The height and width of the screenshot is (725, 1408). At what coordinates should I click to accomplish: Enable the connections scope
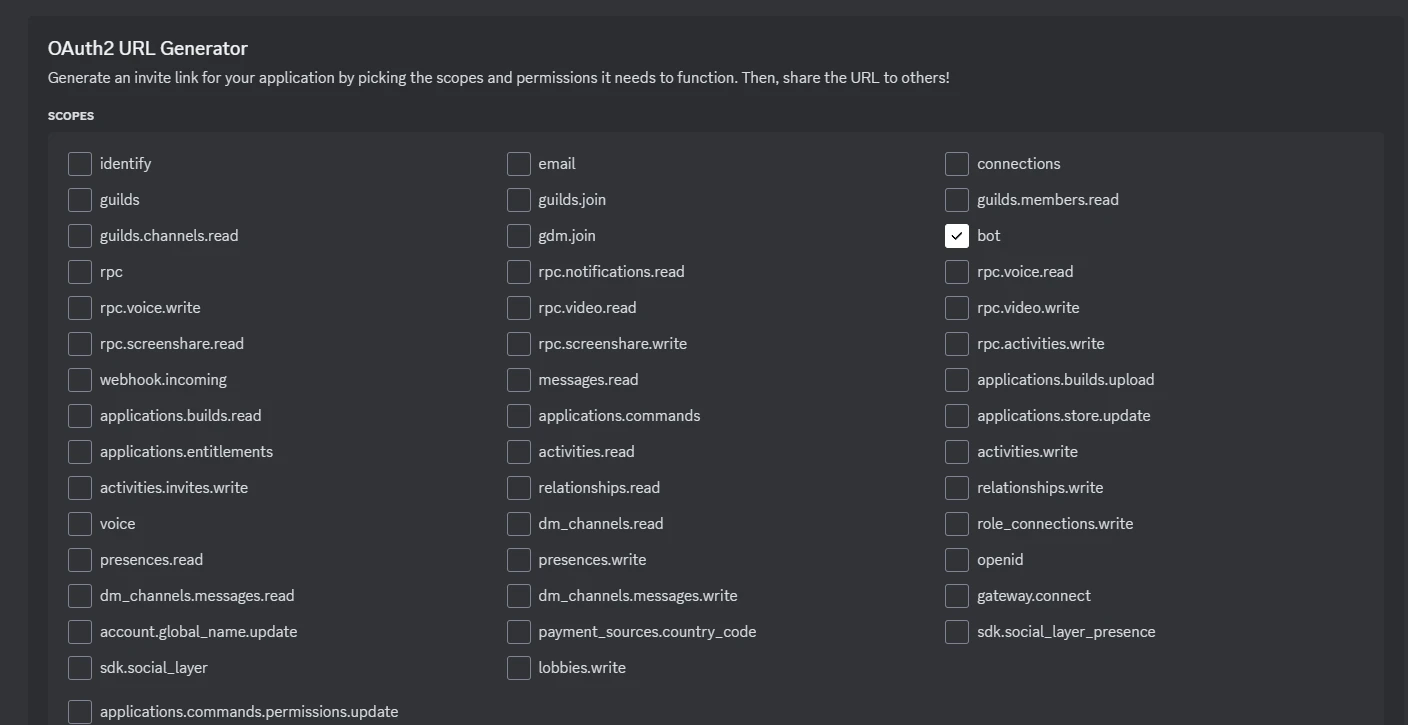(957, 164)
